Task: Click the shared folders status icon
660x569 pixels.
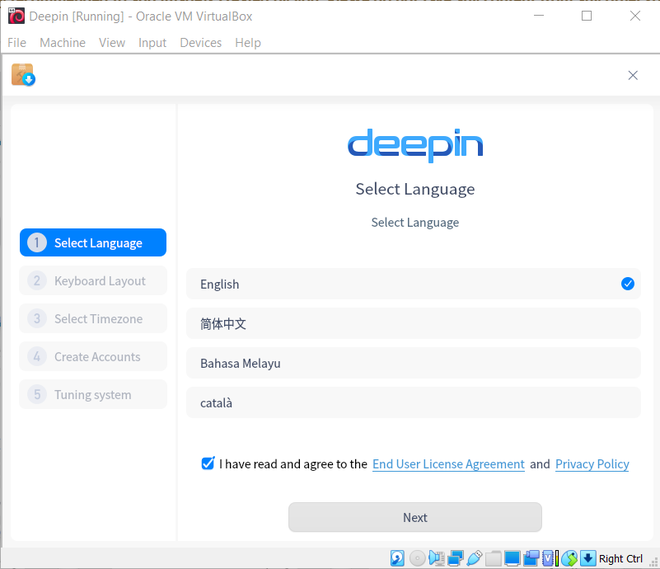Action: [493, 558]
